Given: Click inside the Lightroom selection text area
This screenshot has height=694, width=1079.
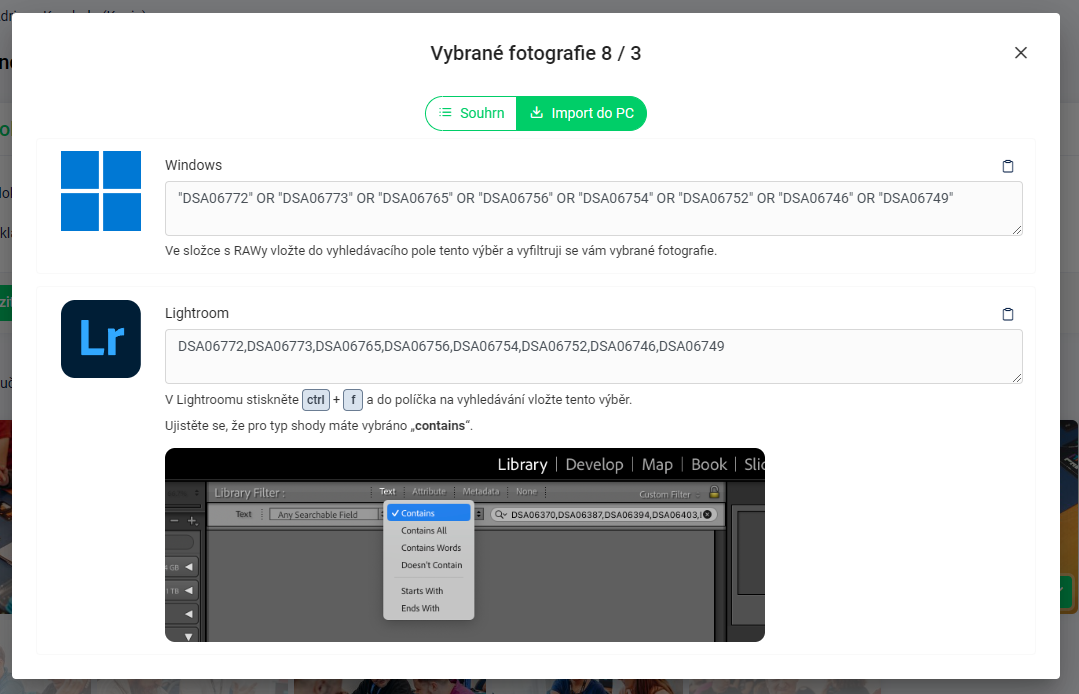Looking at the screenshot, I should [x=593, y=356].
